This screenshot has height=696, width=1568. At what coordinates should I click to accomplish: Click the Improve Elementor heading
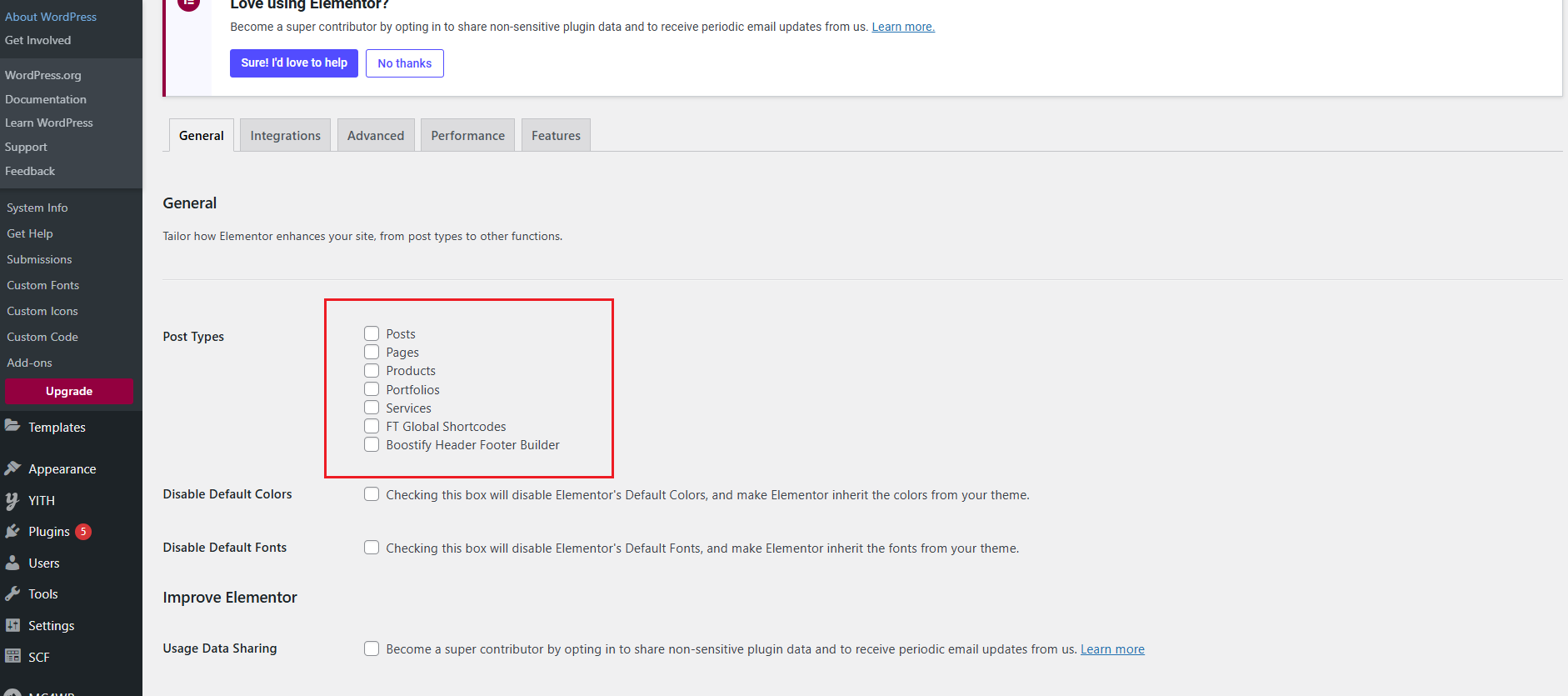pos(230,597)
